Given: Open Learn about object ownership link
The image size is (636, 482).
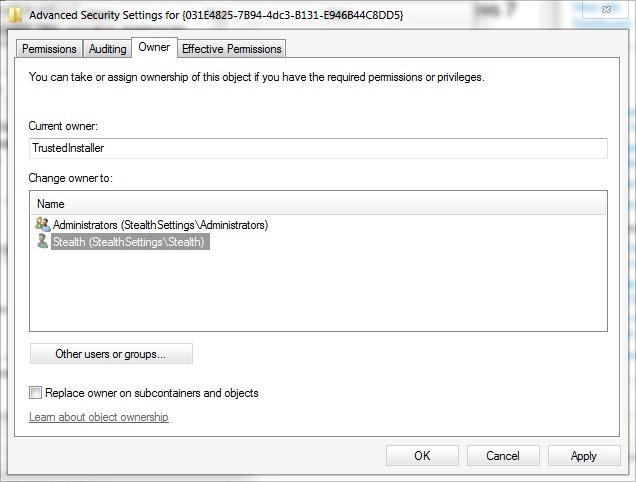Looking at the screenshot, I should (x=99, y=417).
